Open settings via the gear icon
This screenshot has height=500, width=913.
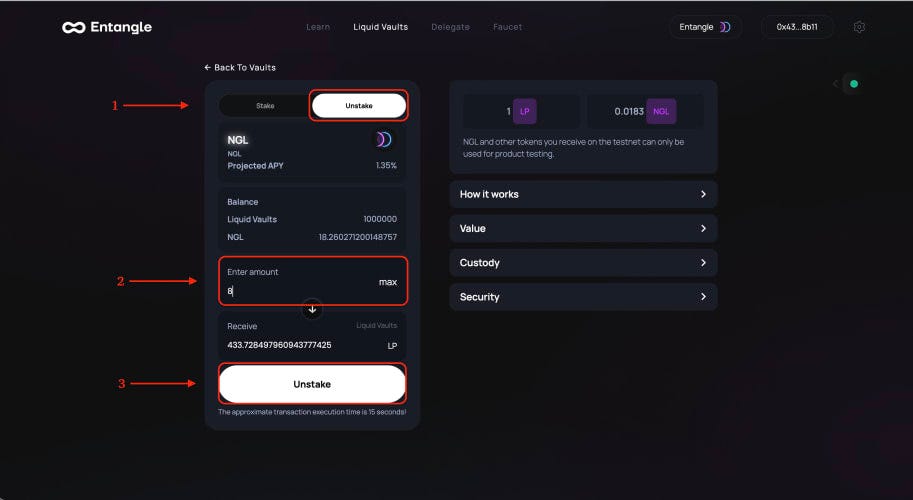pos(859,27)
